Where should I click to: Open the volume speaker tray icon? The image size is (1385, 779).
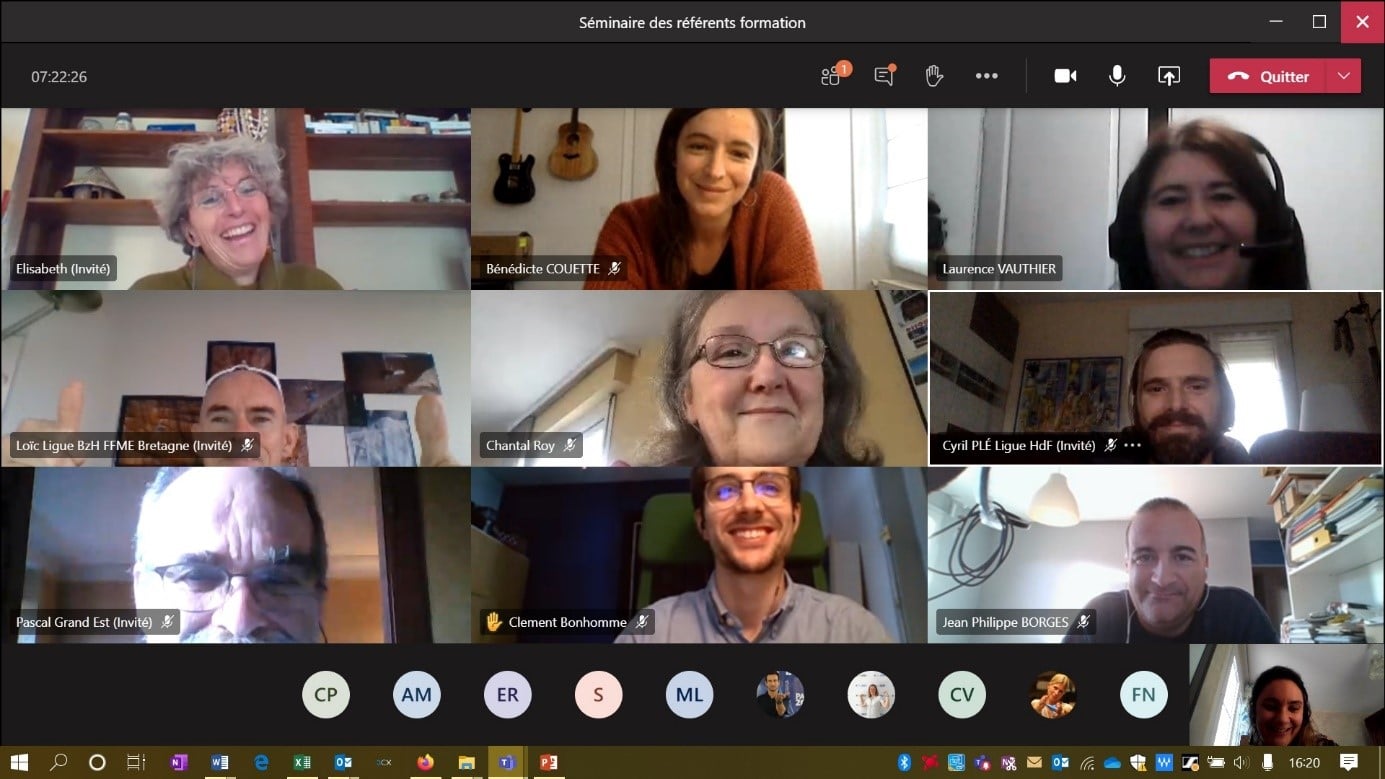pos(1241,763)
